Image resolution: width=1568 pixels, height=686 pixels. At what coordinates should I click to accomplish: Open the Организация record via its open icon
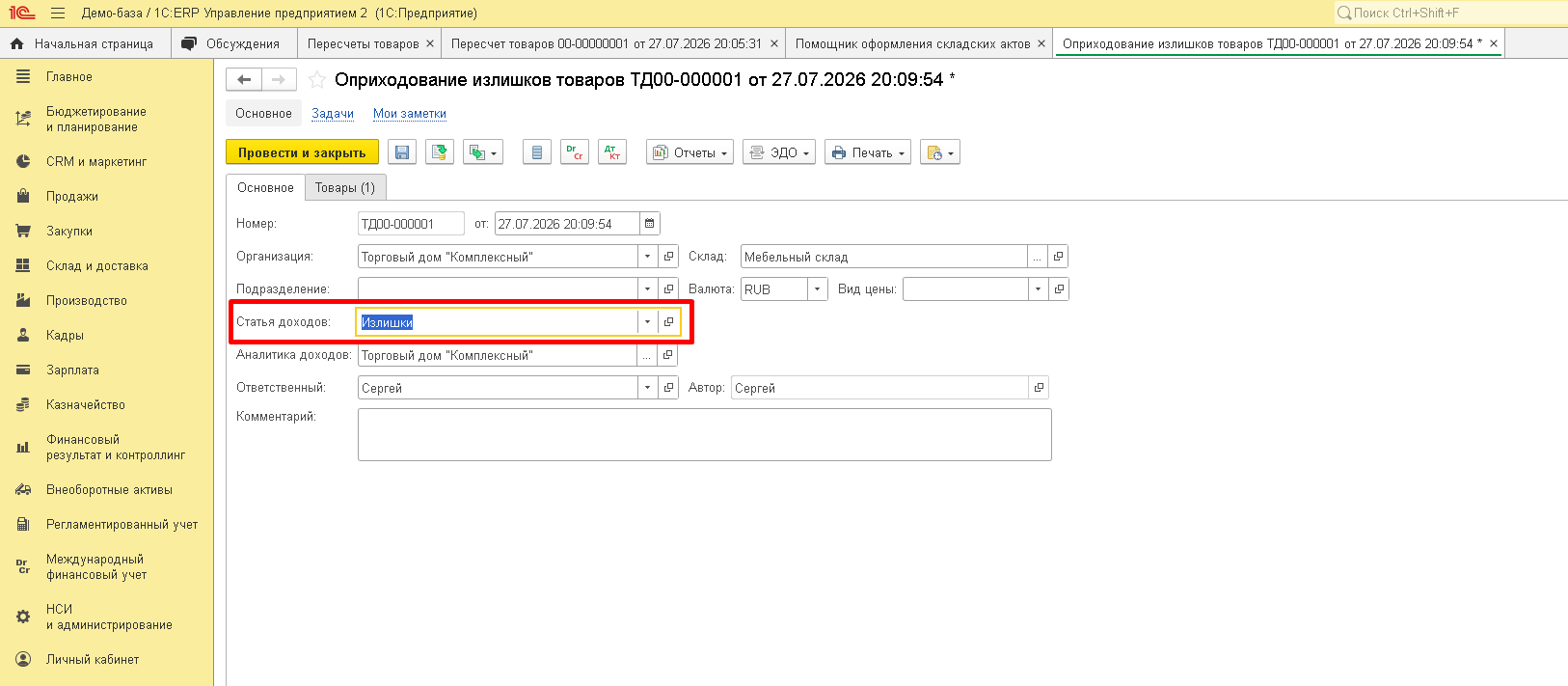point(668,257)
